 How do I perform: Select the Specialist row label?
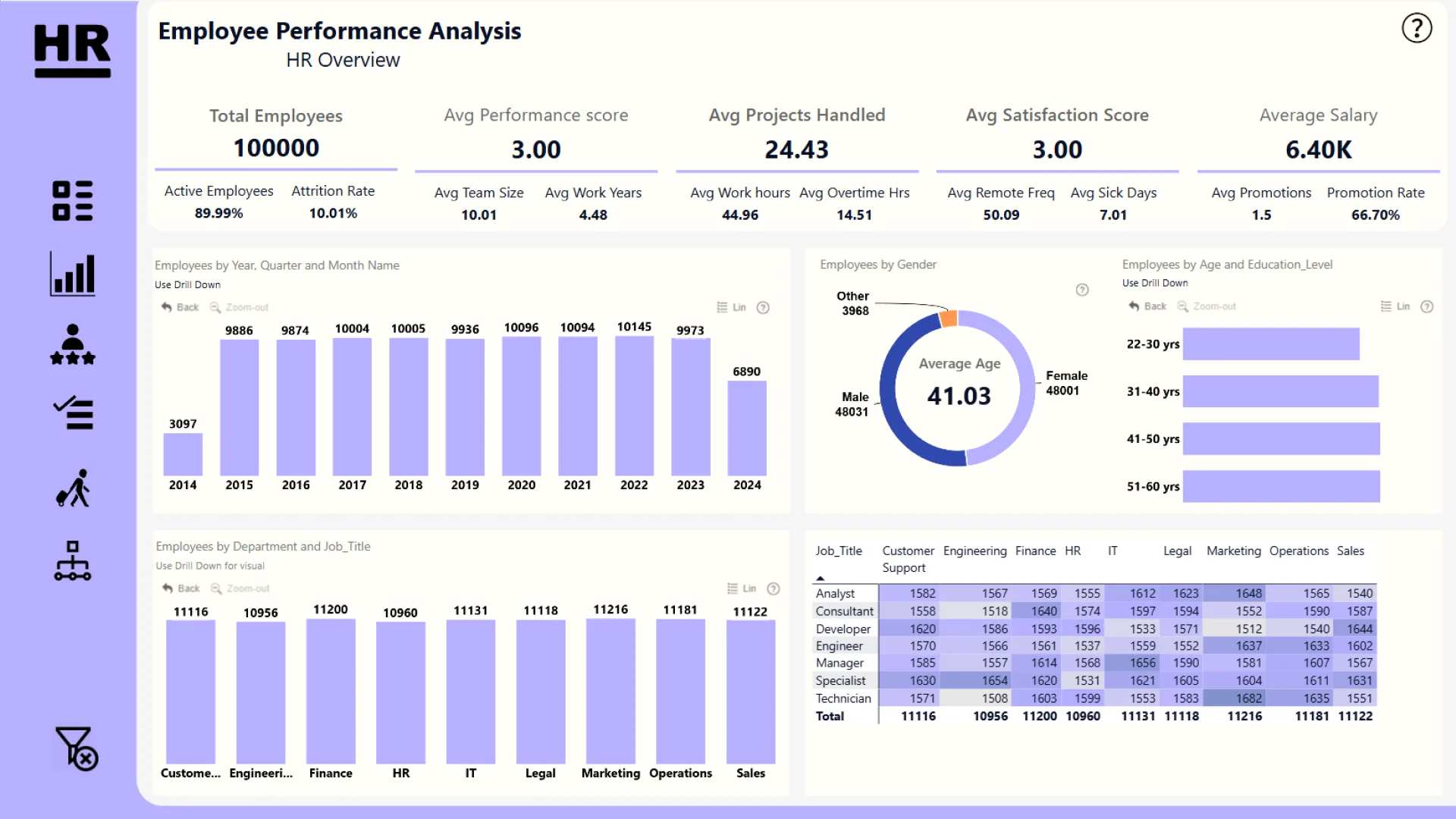click(840, 681)
